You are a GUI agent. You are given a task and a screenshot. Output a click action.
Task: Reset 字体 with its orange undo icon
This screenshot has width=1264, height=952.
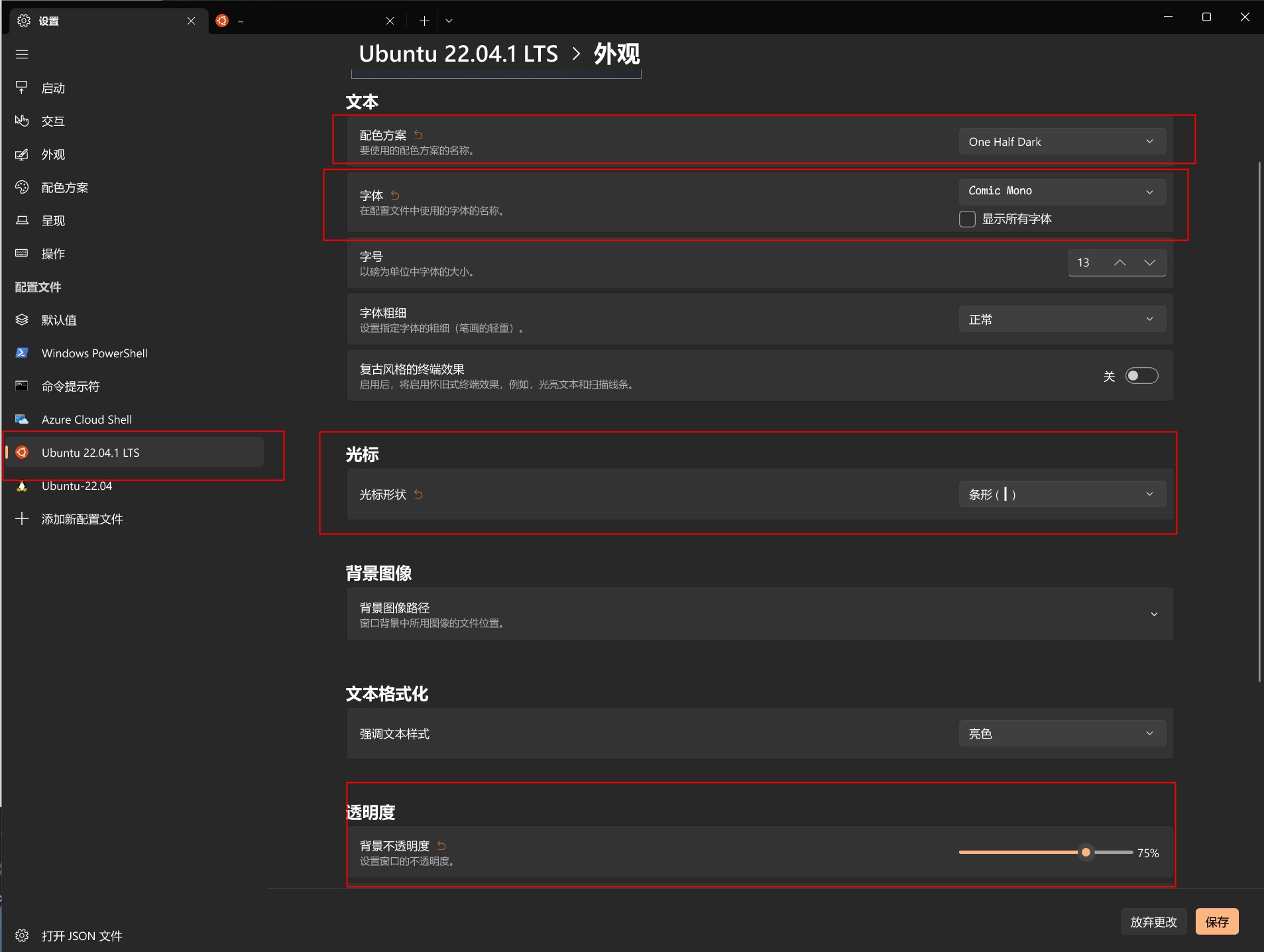395,195
